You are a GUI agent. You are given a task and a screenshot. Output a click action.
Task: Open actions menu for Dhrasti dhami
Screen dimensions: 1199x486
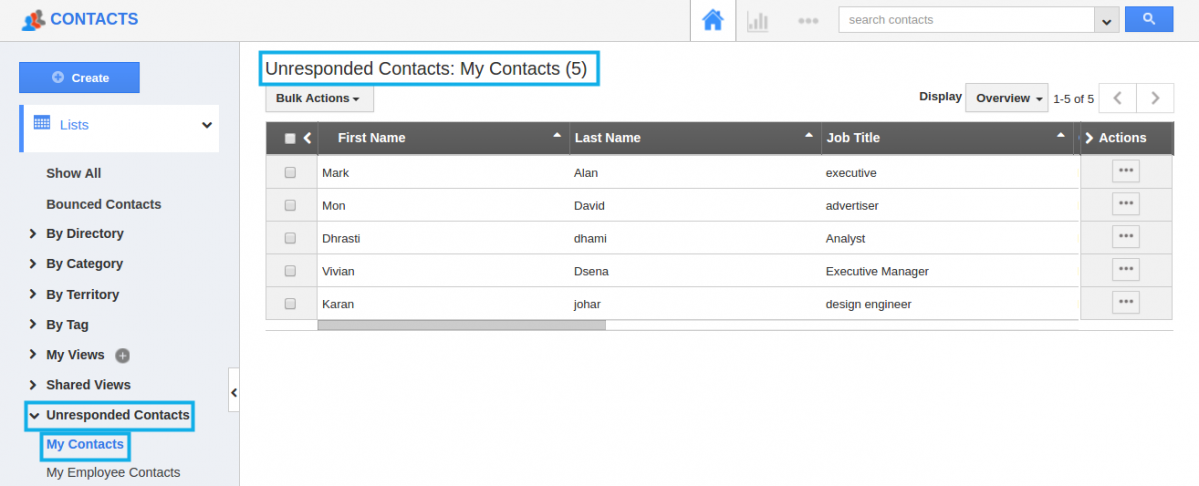pyautogui.click(x=1126, y=237)
